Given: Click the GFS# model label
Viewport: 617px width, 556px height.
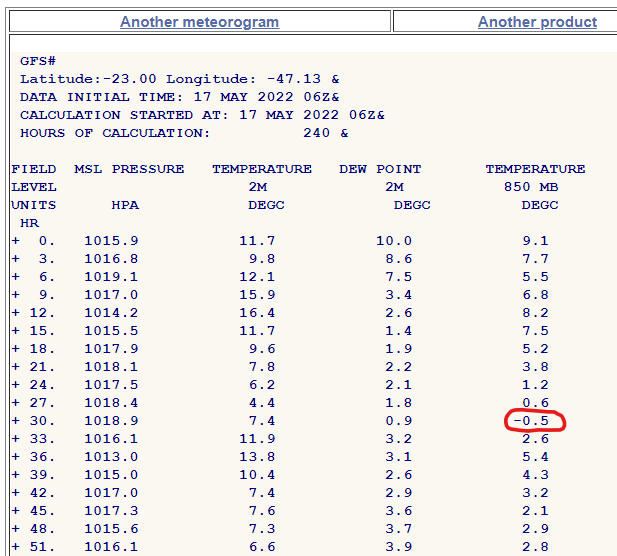Looking at the screenshot, I should pyautogui.click(x=40, y=61).
